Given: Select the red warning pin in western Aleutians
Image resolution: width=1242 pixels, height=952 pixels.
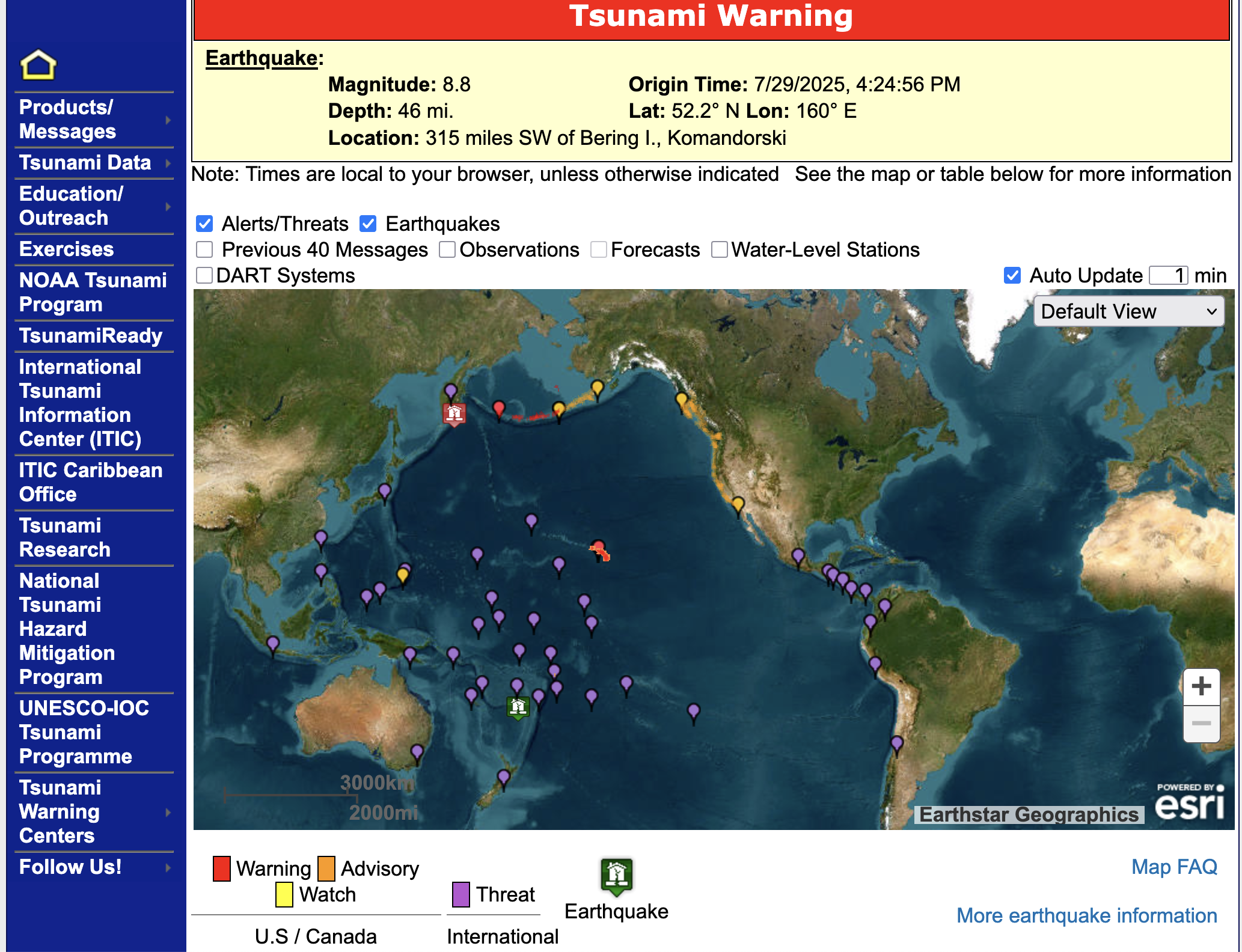Looking at the screenshot, I should (499, 410).
